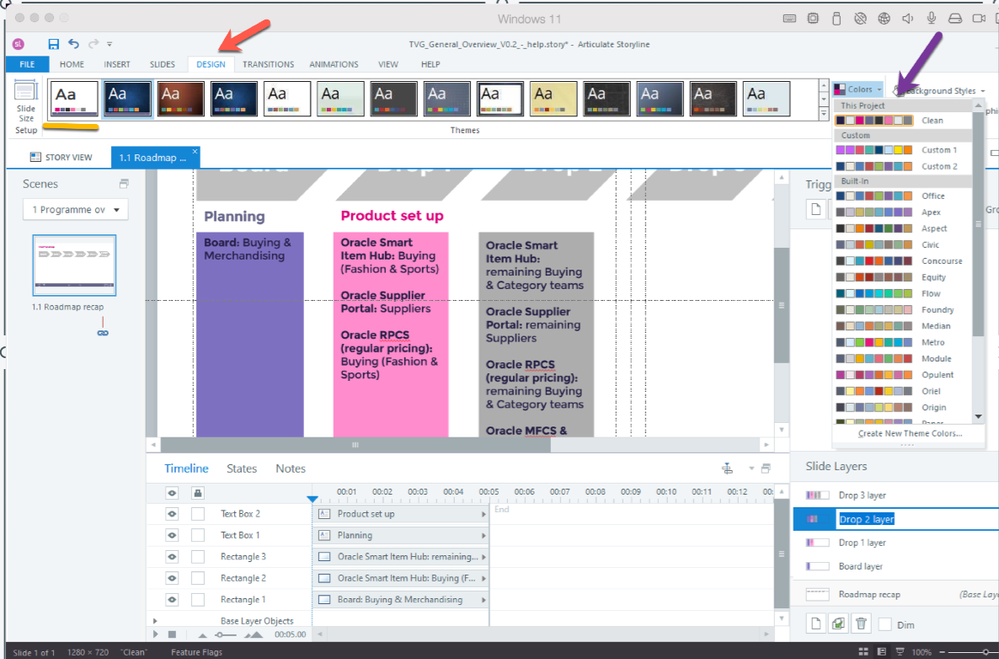Click the Save disk icon
999x659 pixels.
(x=54, y=44)
